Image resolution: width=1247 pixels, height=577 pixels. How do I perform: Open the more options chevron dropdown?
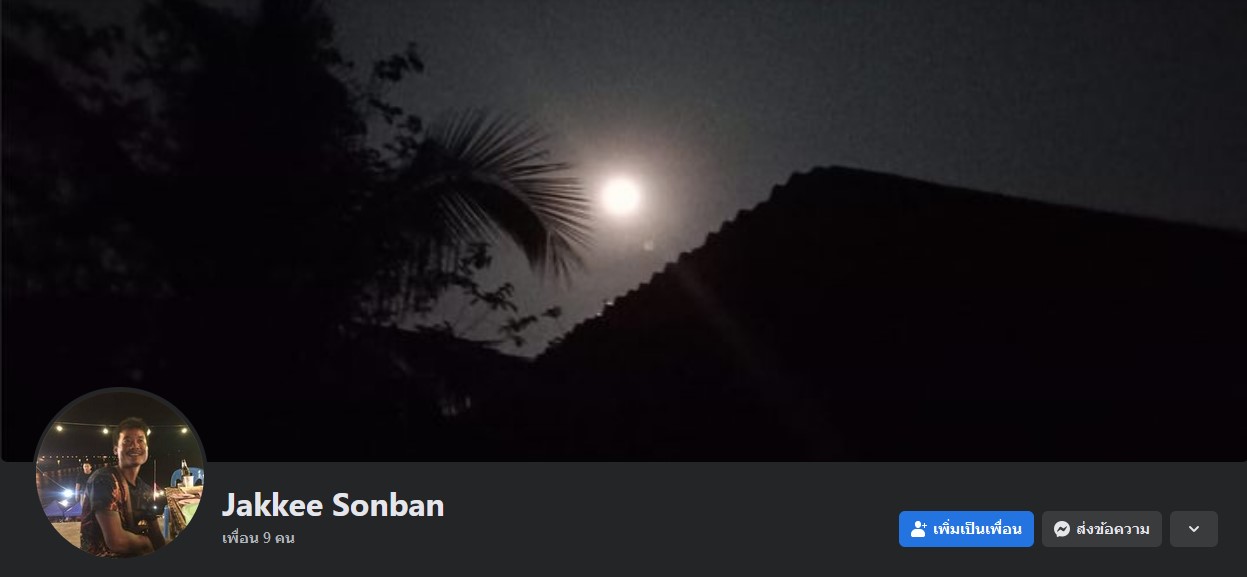(x=1194, y=529)
